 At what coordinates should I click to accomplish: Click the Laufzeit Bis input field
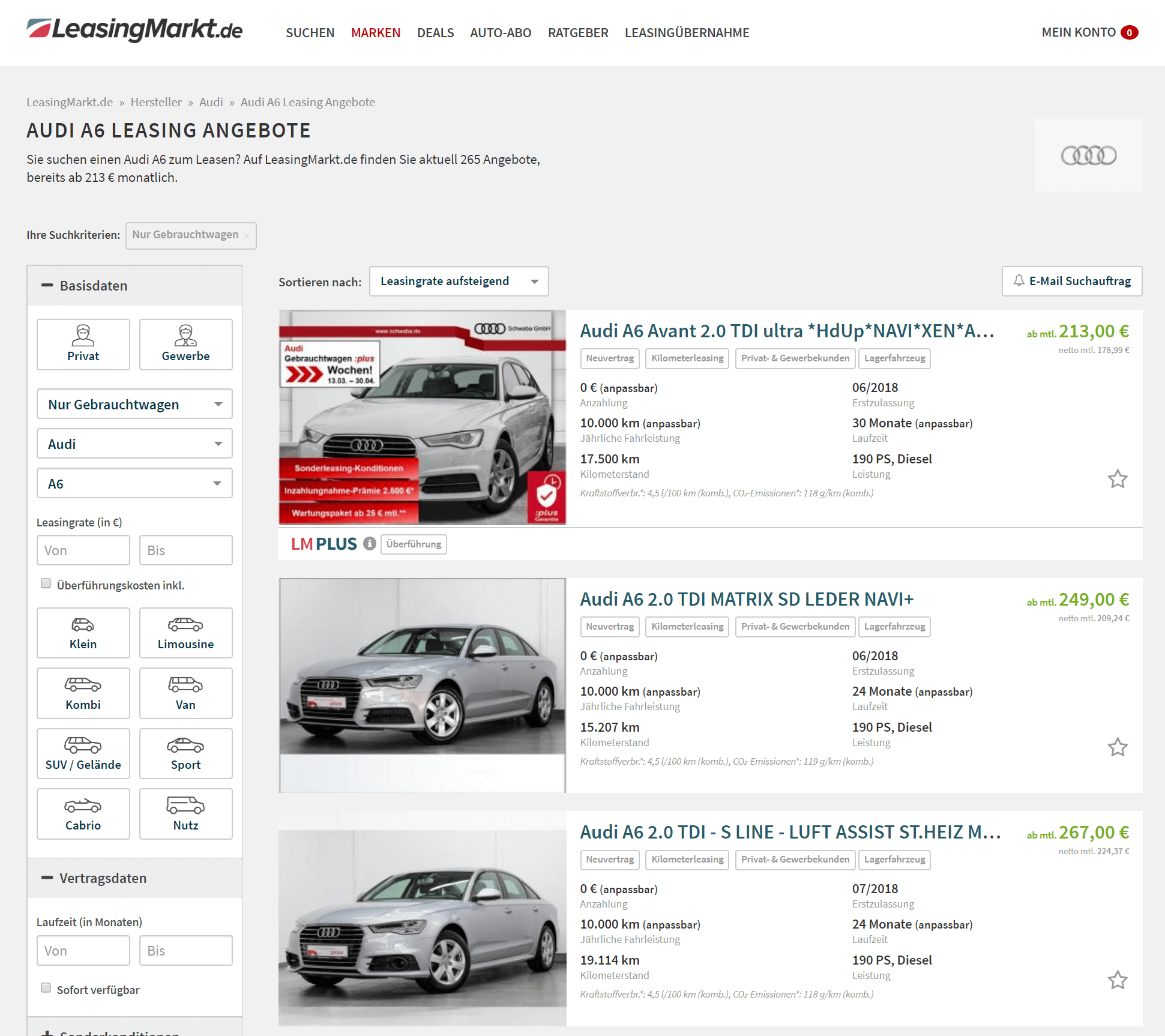(x=186, y=950)
